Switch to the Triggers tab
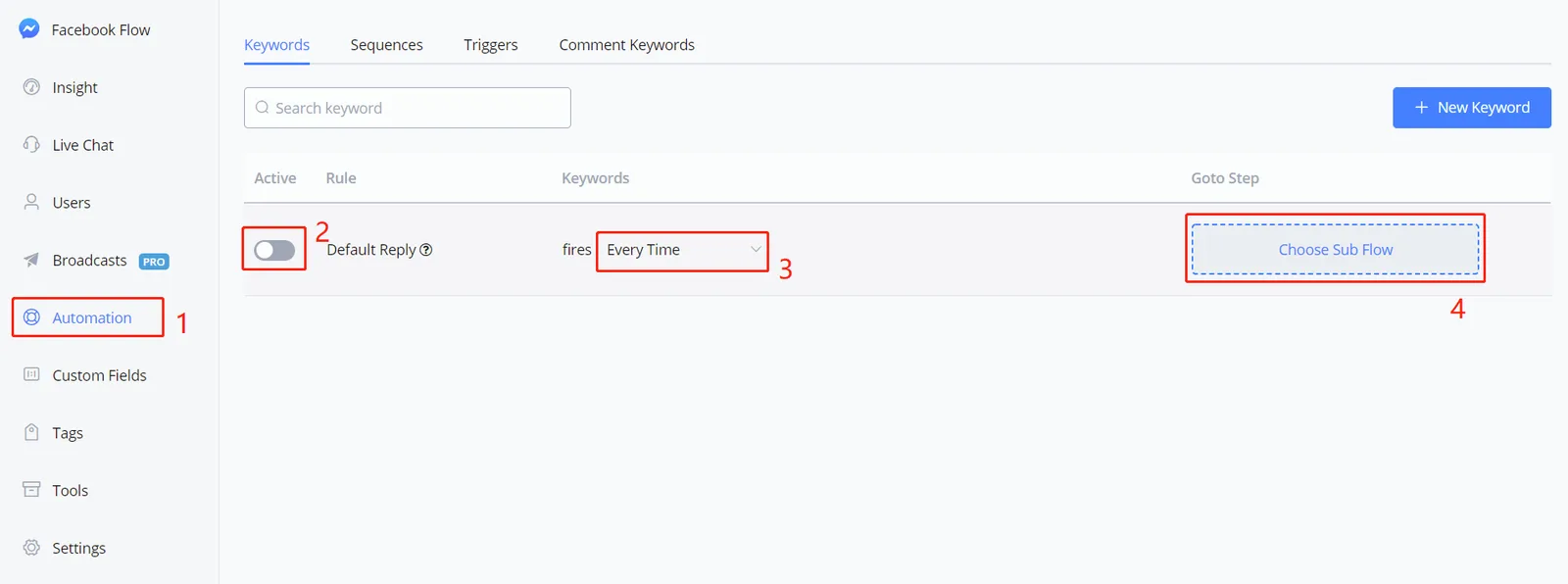 point(491,45)
